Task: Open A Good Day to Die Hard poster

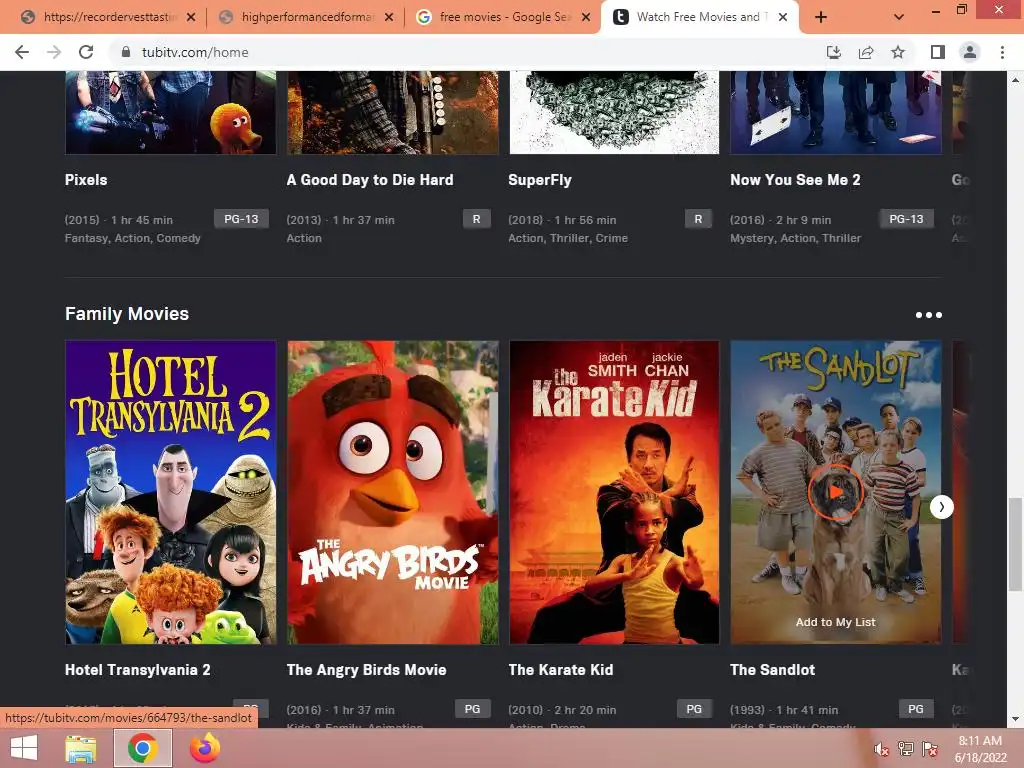Action: pyautogui.click(x=392, y=112)
